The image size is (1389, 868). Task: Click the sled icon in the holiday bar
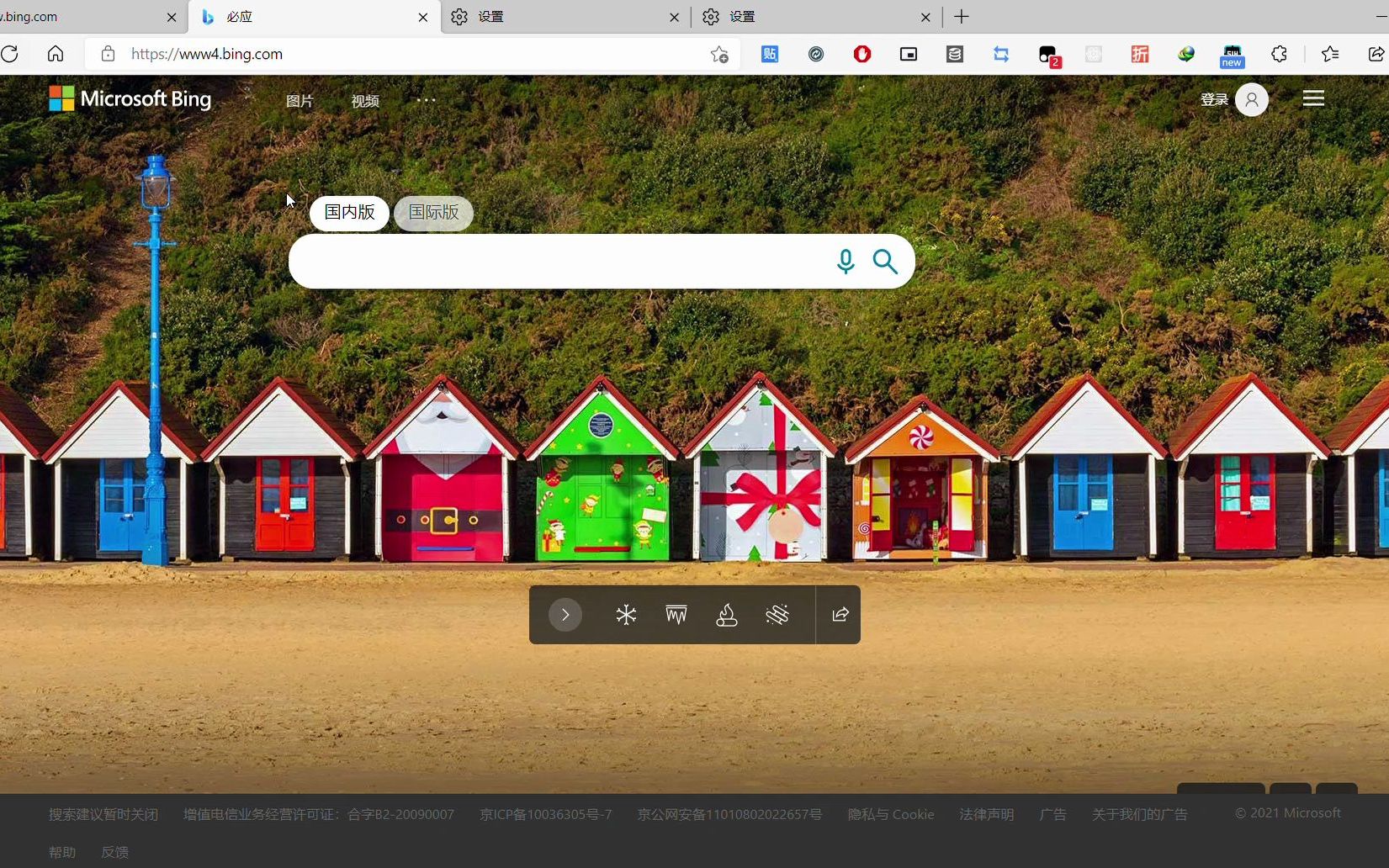[777, 615]
